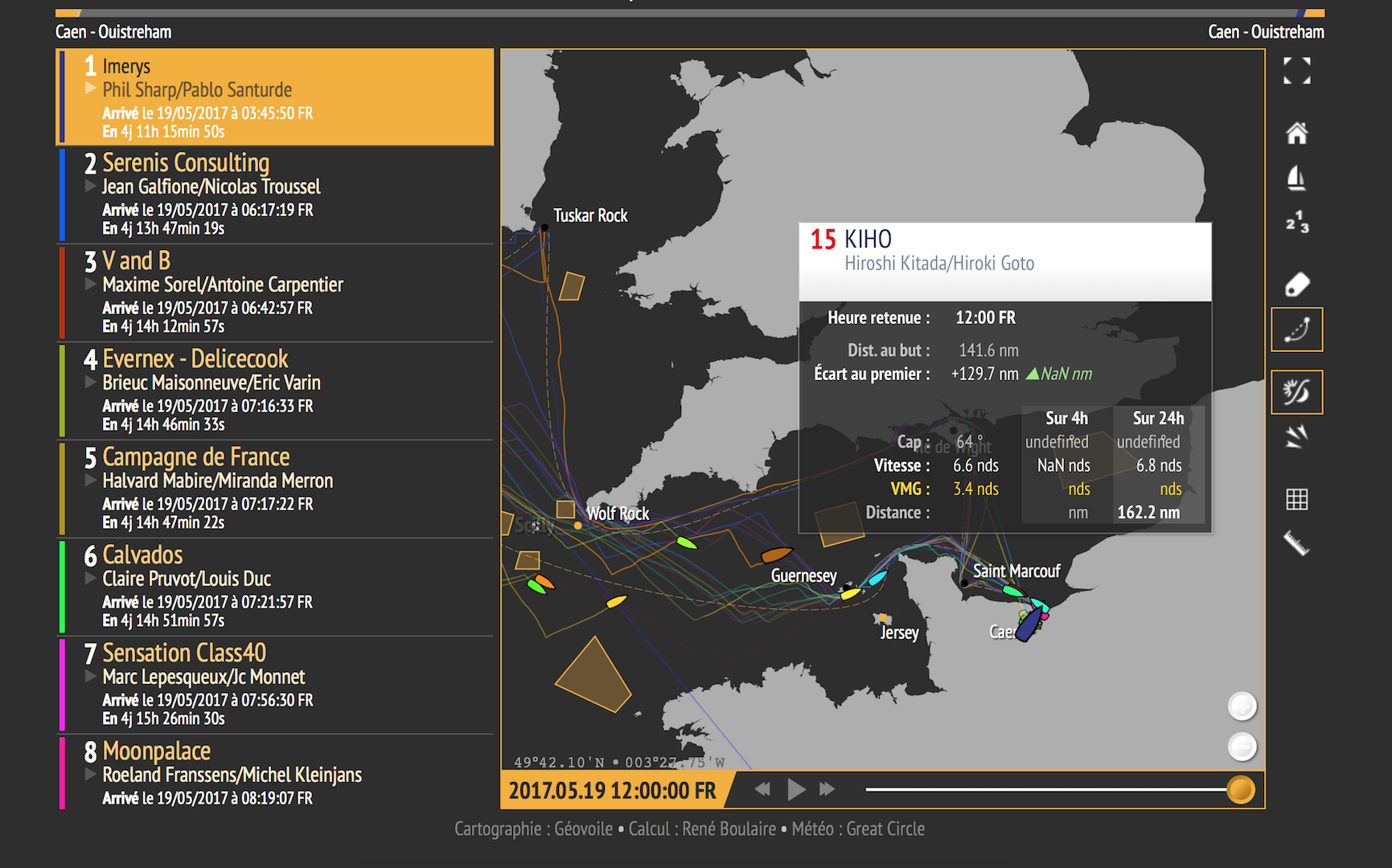Open the 1-2-3 ranking icon
The width and height of the screenshot is (1392, 868).
click(x=1296, y=223)
